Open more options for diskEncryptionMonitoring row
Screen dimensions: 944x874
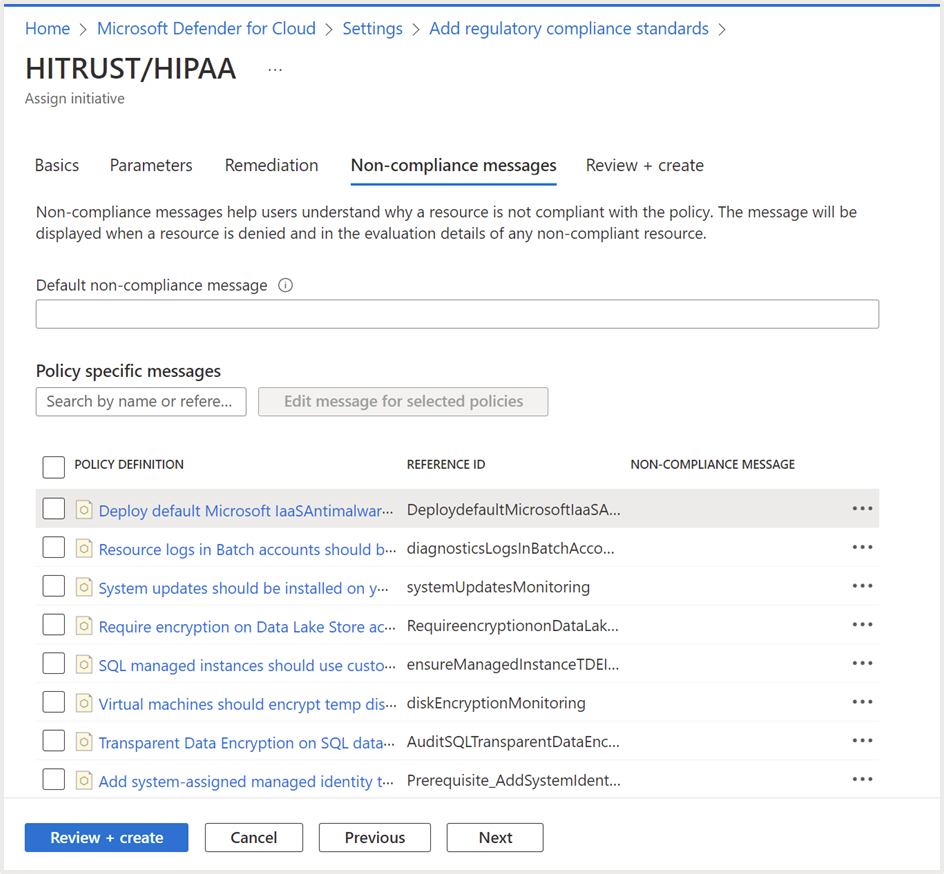862,703
